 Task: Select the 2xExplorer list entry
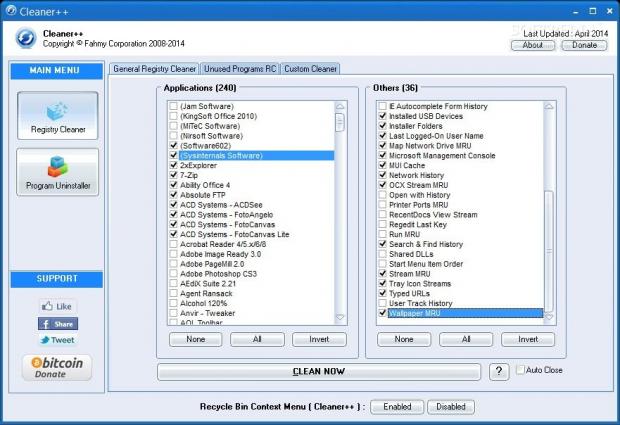[x=198, y=166]
